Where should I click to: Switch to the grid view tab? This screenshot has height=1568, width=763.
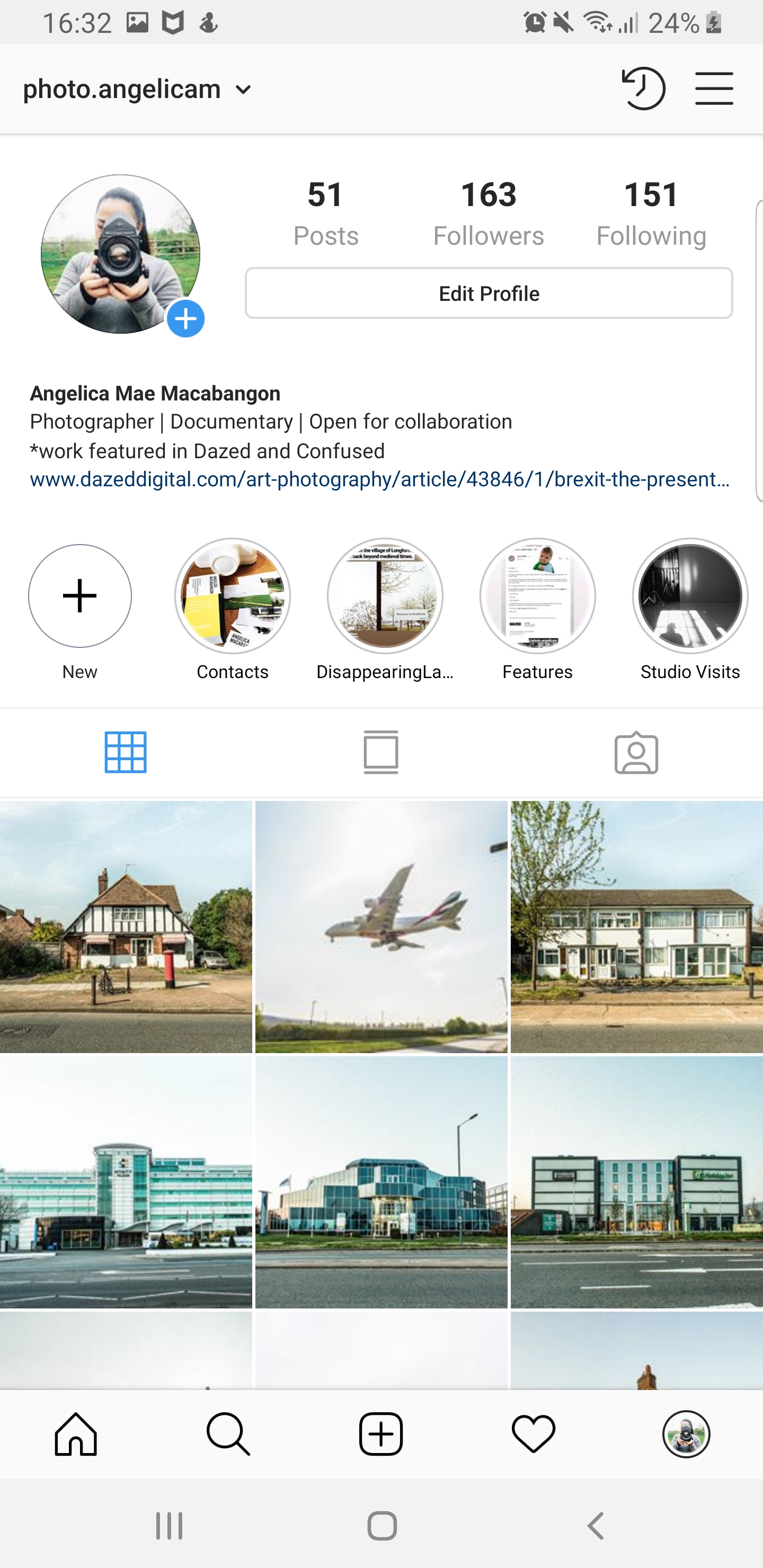(x=126, y=752)
